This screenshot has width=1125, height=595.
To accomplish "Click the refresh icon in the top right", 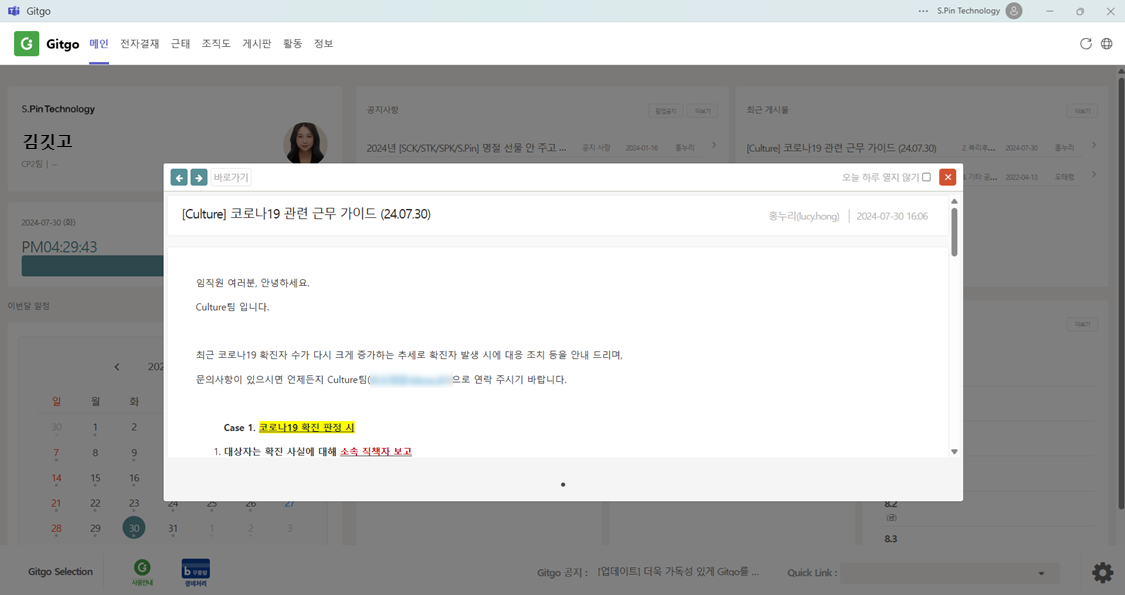I will pyautogui.click(x=1084, y=44).
